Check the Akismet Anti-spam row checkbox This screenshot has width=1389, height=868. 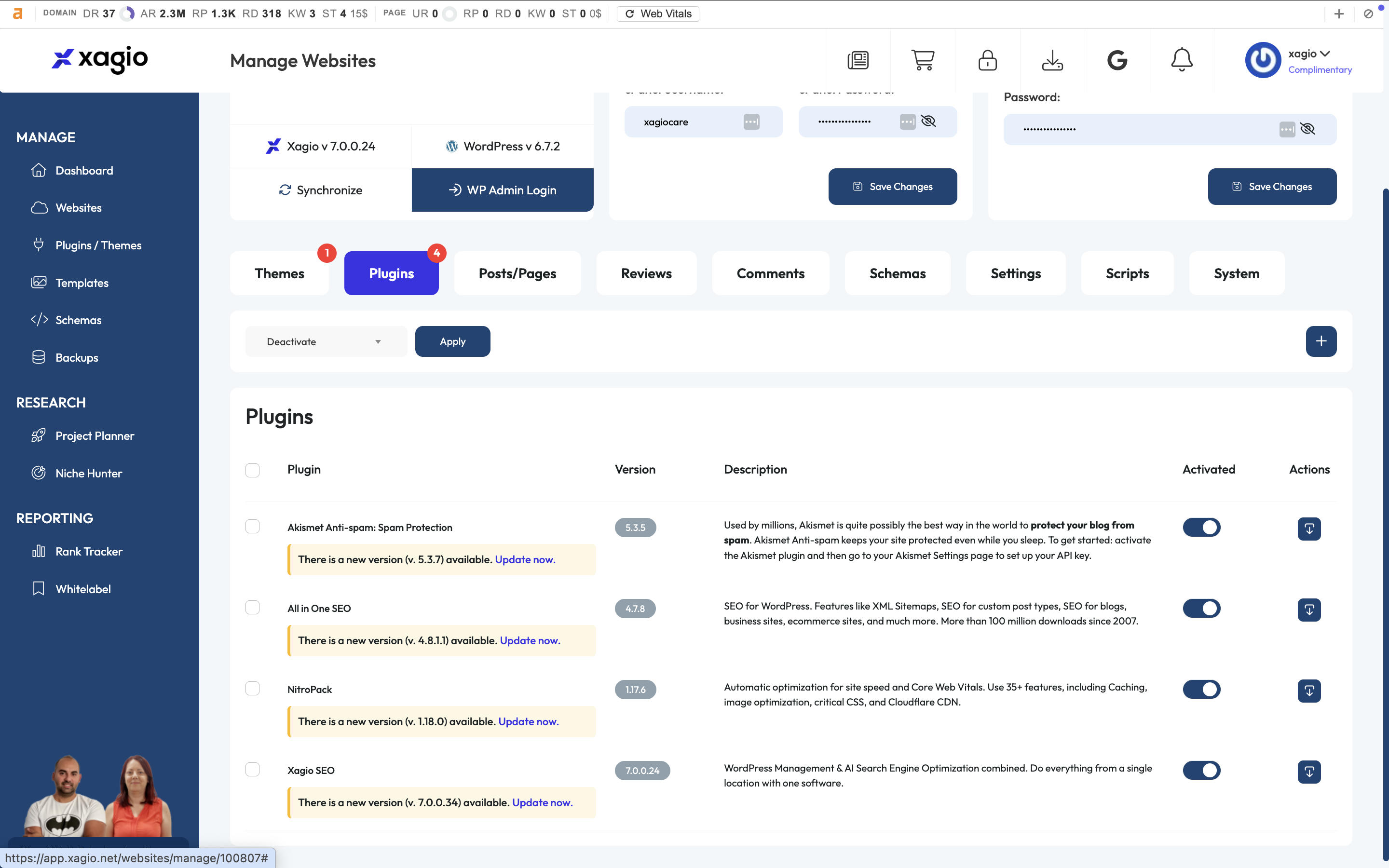(x=253, y=527)
